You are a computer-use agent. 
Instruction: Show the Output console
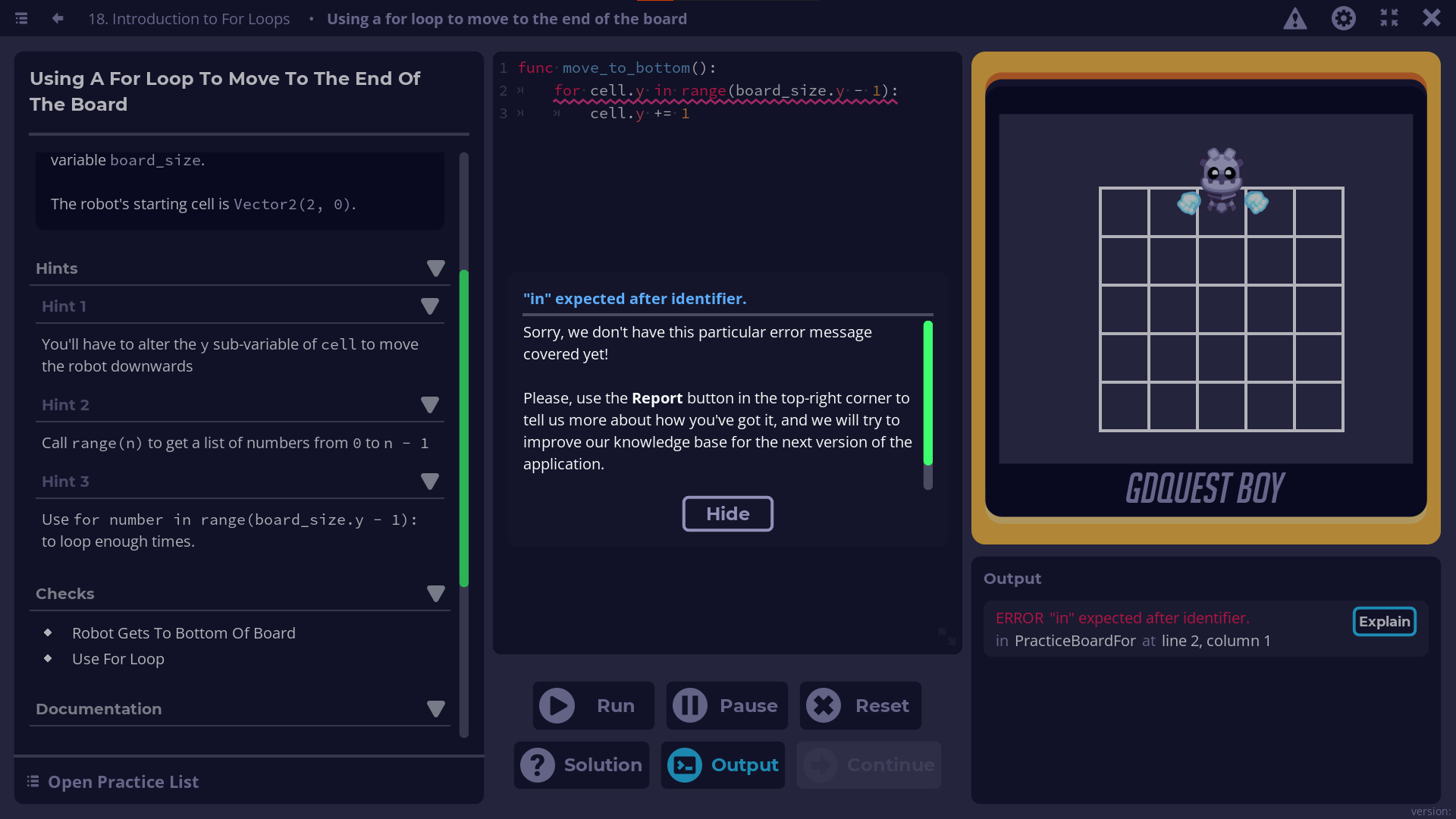(x=723, y=765)
